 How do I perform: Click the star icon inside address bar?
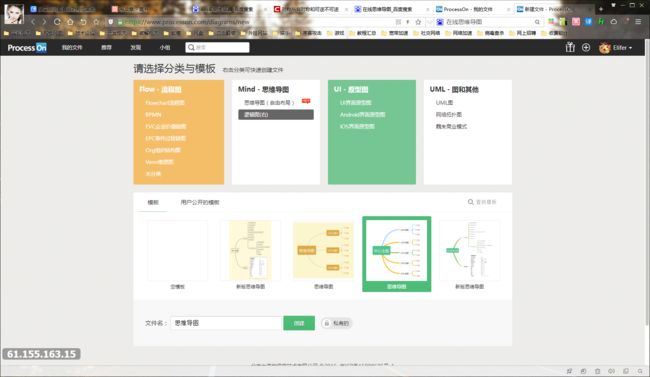pos(418,22)
